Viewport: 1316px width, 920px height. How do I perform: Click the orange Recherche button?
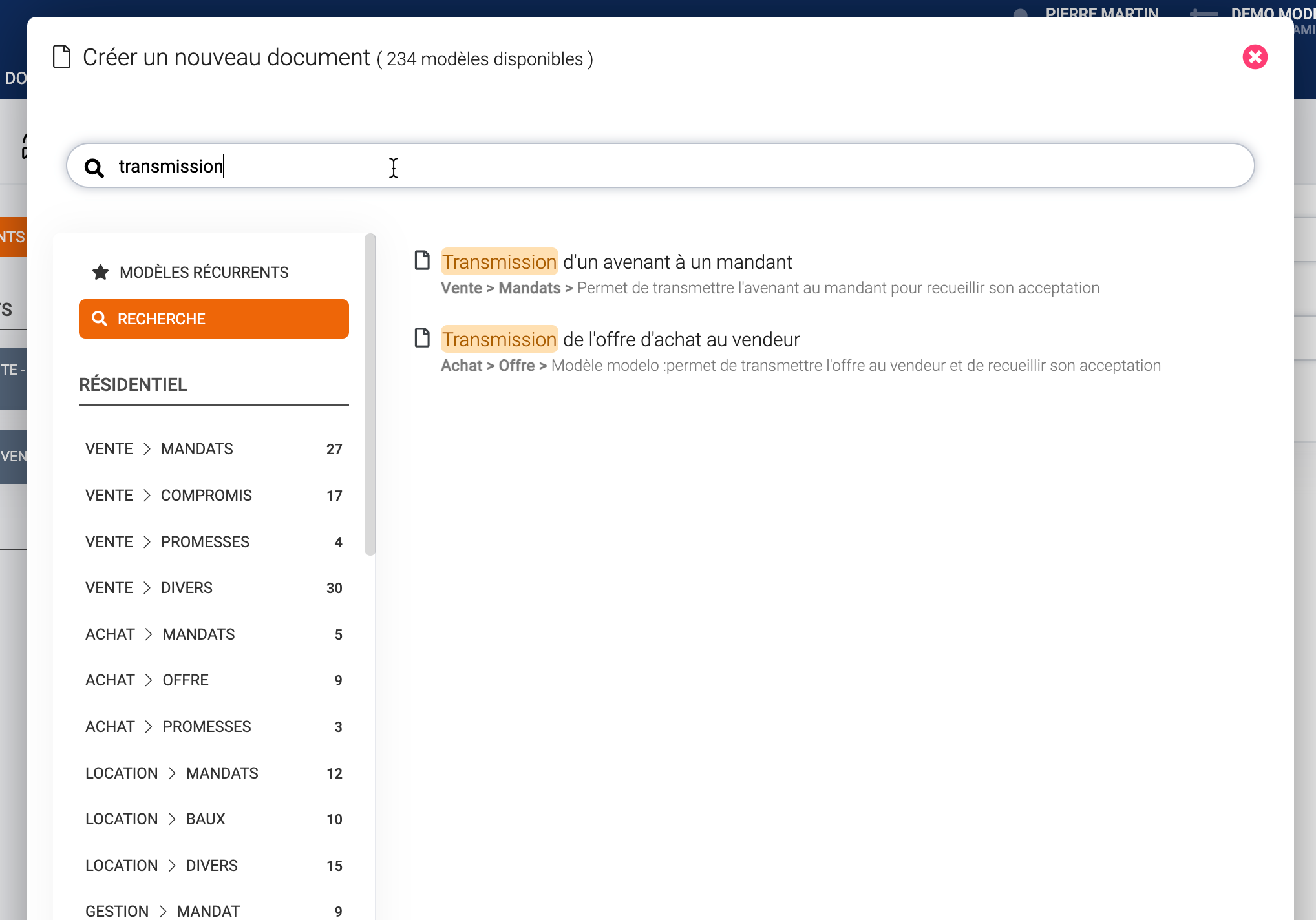click(213, 319)
